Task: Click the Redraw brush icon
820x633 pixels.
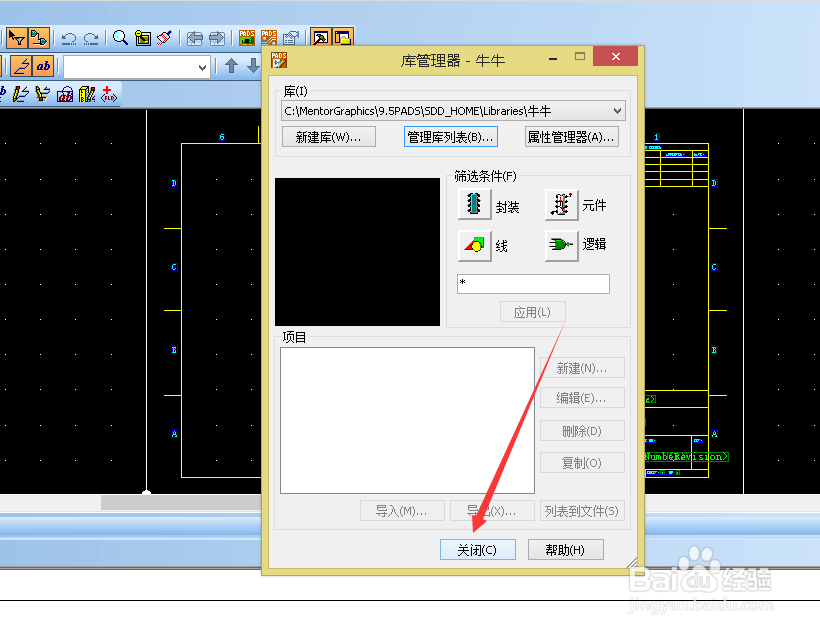Action: click(164, 38)
